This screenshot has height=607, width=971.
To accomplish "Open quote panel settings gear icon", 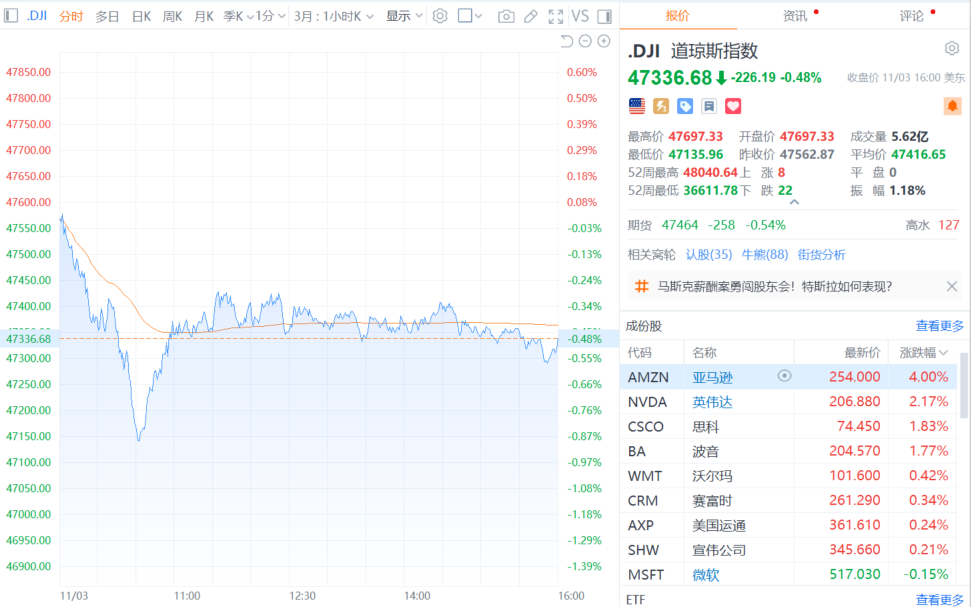I will (x=952, y=48).
